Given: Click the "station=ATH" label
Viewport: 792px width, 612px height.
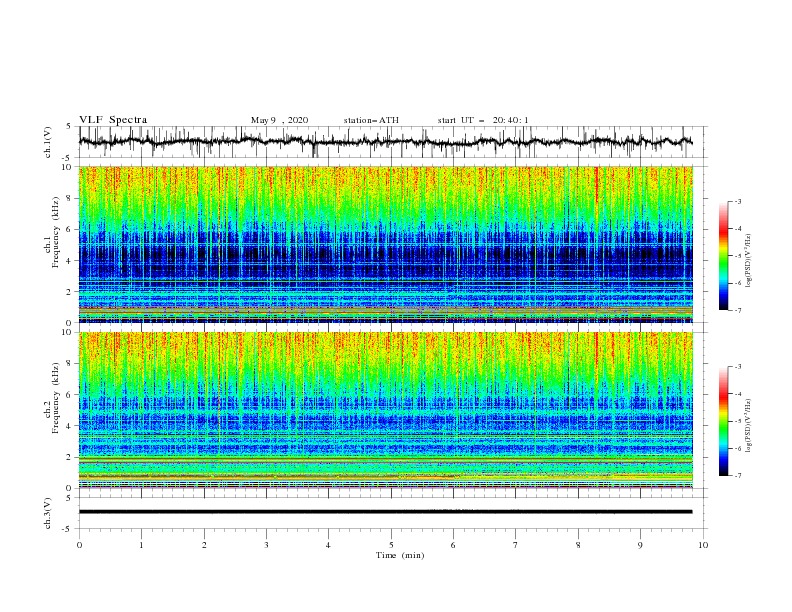Looking at the screenshot, I should [371, 120].
